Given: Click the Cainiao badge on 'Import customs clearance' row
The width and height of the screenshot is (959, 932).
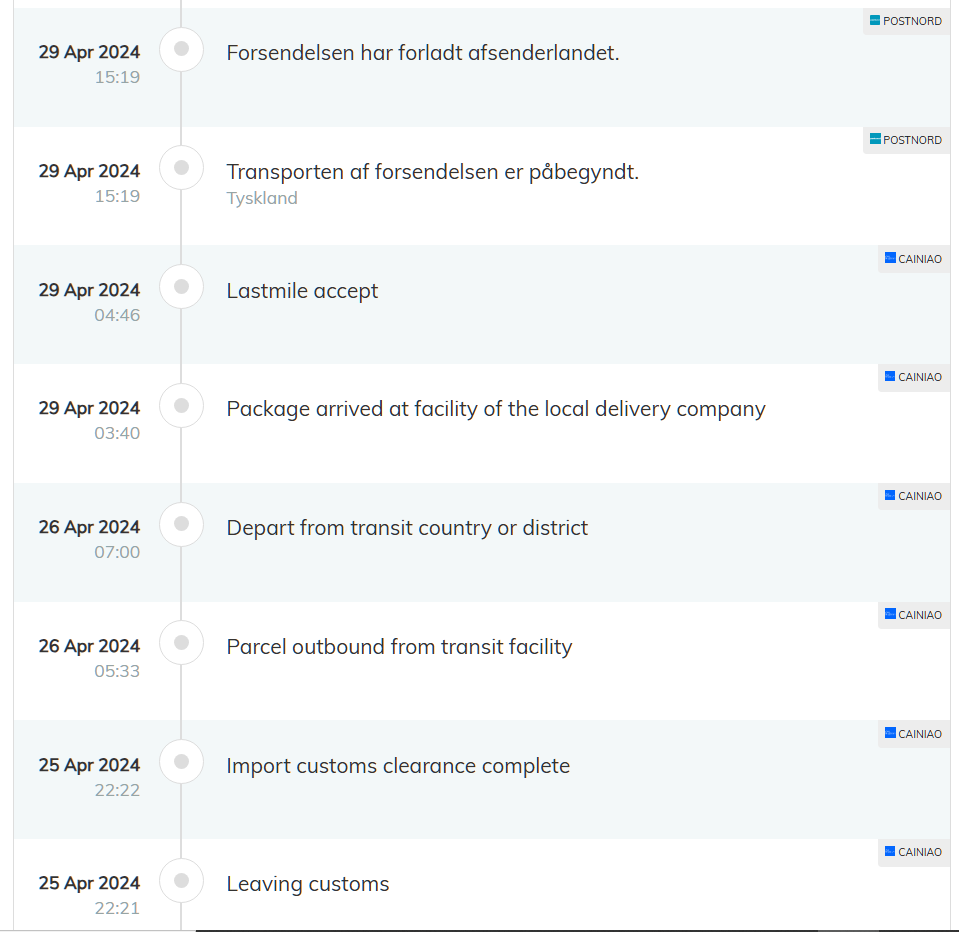Looking at the screenshot, I should click(913, 734).
